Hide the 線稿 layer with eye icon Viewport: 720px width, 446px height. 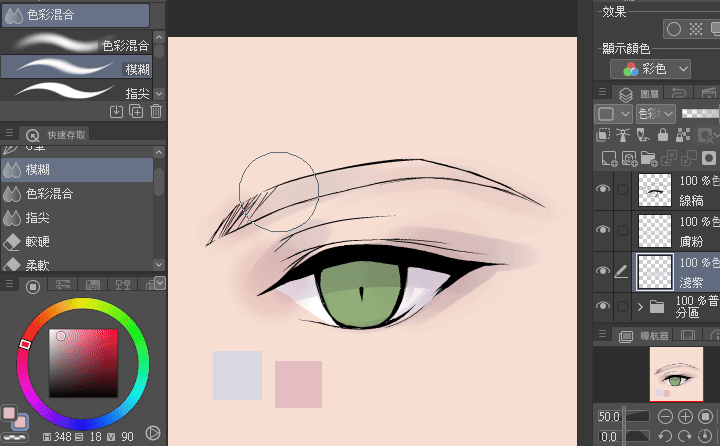click(603, 189)
